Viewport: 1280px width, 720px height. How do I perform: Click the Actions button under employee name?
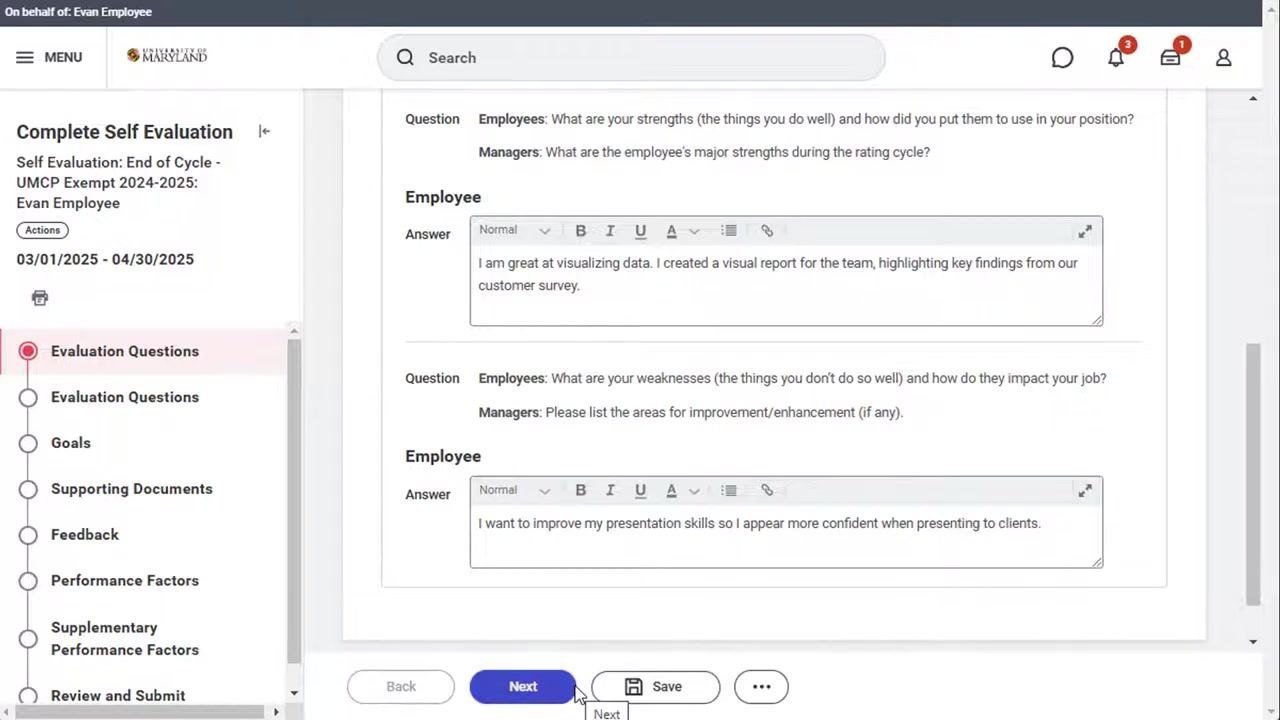pos(42,230)
